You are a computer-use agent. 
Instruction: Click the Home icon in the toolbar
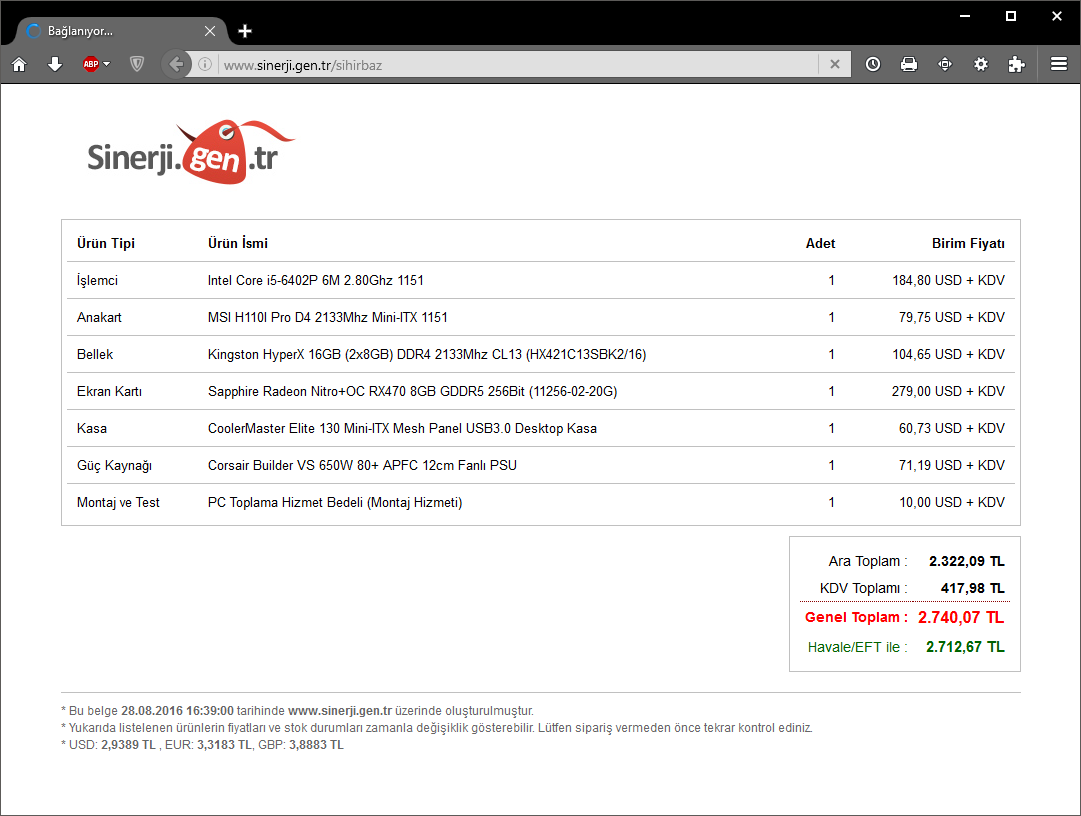pos(19,64)
